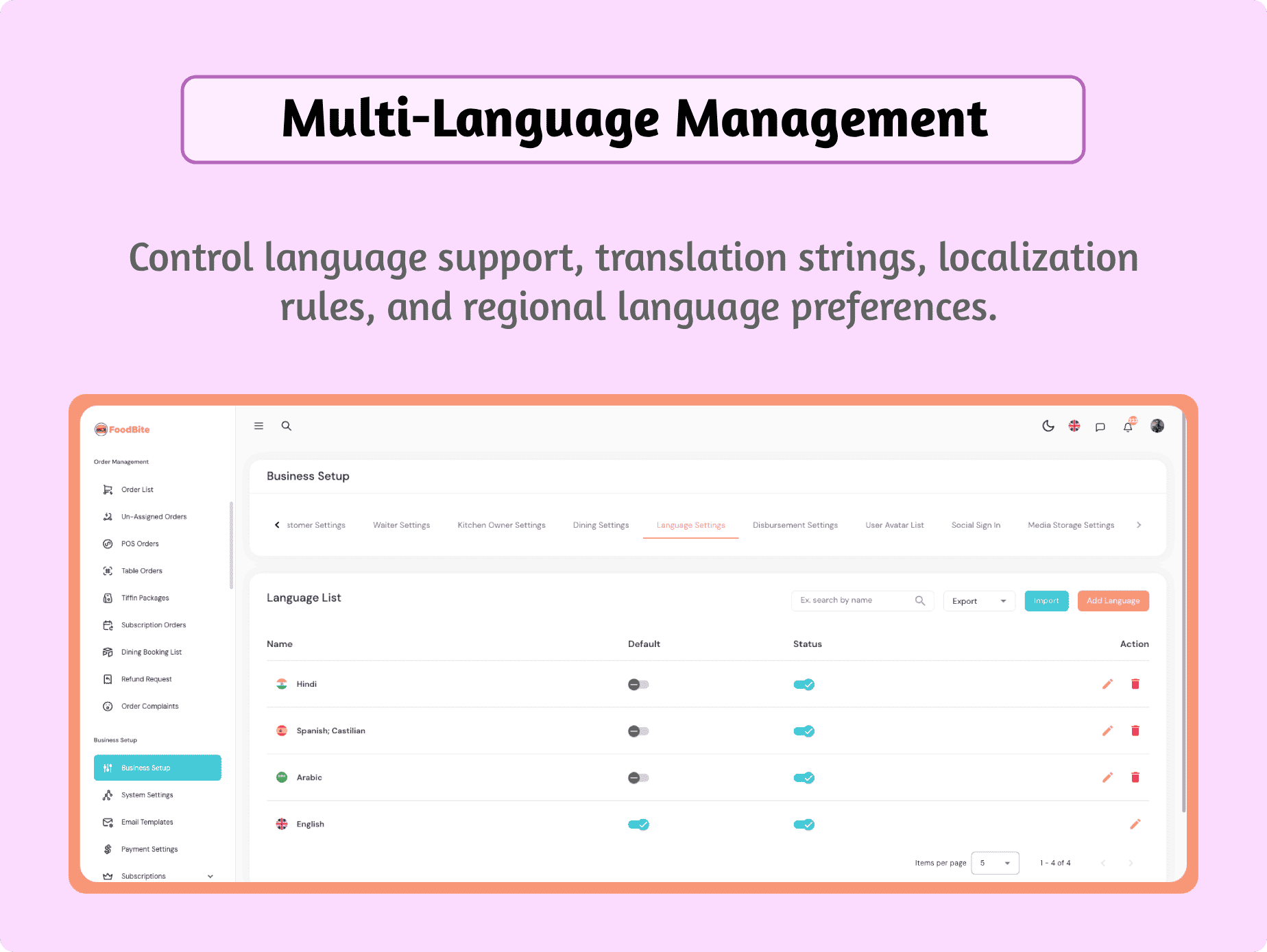This screenshot has width=1267, height=952.
Task: Click the search icon in name search field
Action: pos(920,600)
